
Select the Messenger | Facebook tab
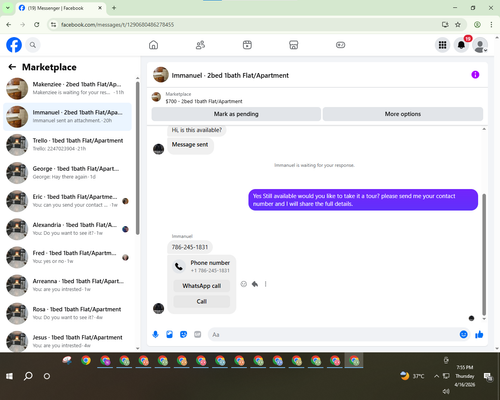[x=60, y=8]
